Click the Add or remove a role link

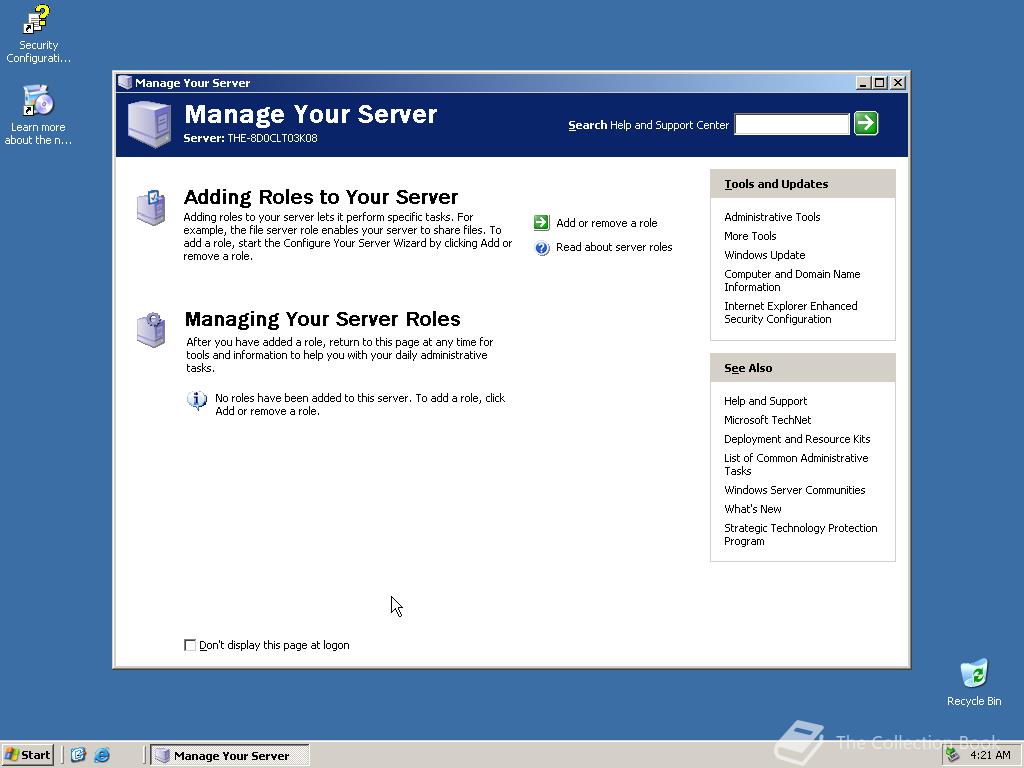[x=607, y=223]
